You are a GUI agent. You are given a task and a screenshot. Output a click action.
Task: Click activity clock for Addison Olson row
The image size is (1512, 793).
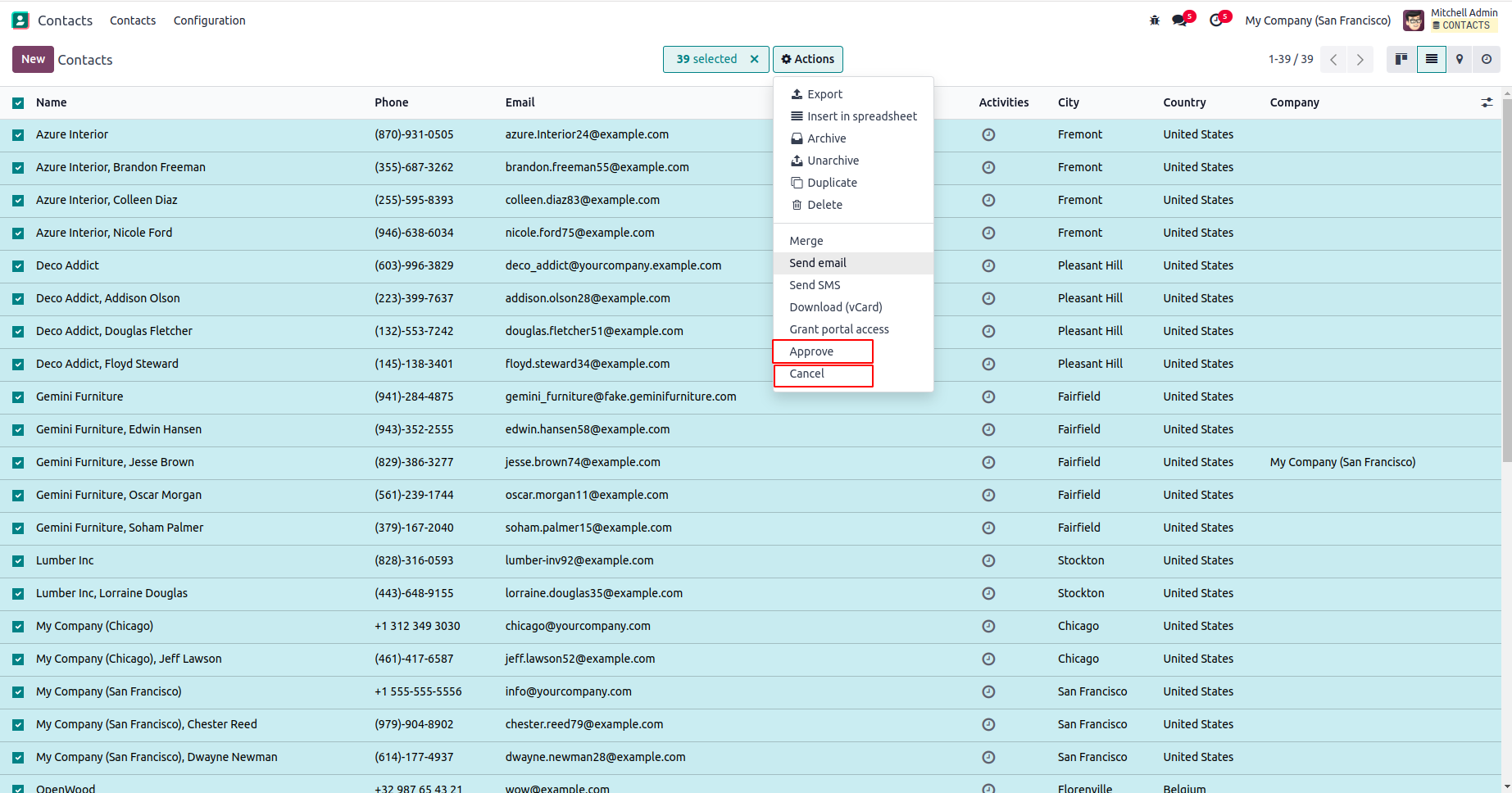click(988, 298)
